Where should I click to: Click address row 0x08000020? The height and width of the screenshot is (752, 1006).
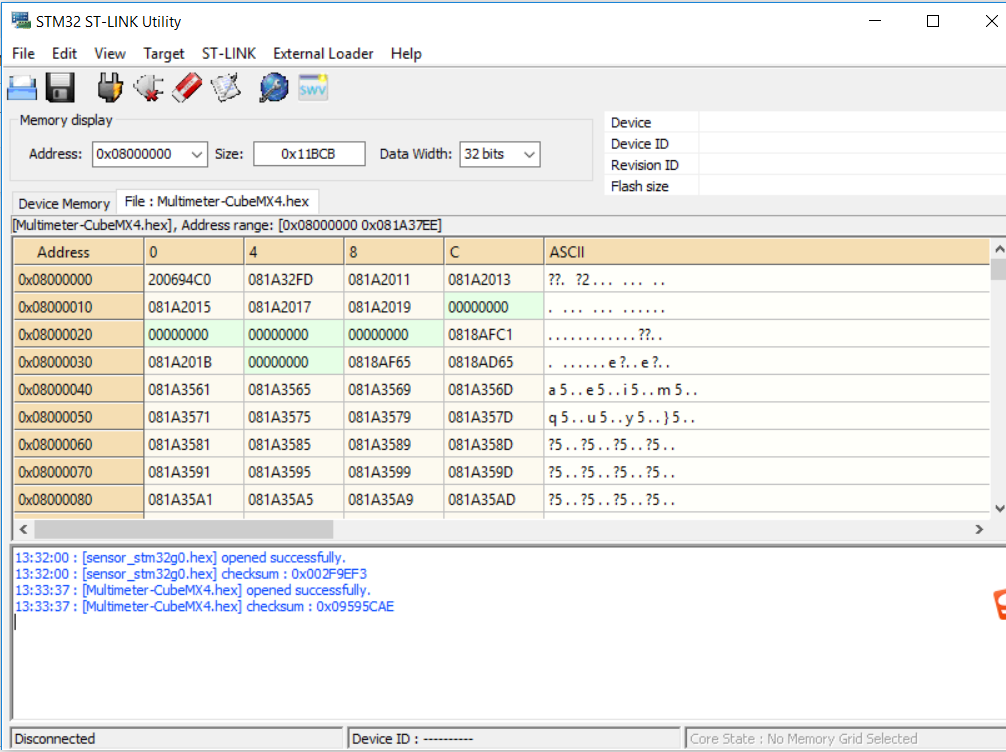pyautogui.click(x=79, y=335)
